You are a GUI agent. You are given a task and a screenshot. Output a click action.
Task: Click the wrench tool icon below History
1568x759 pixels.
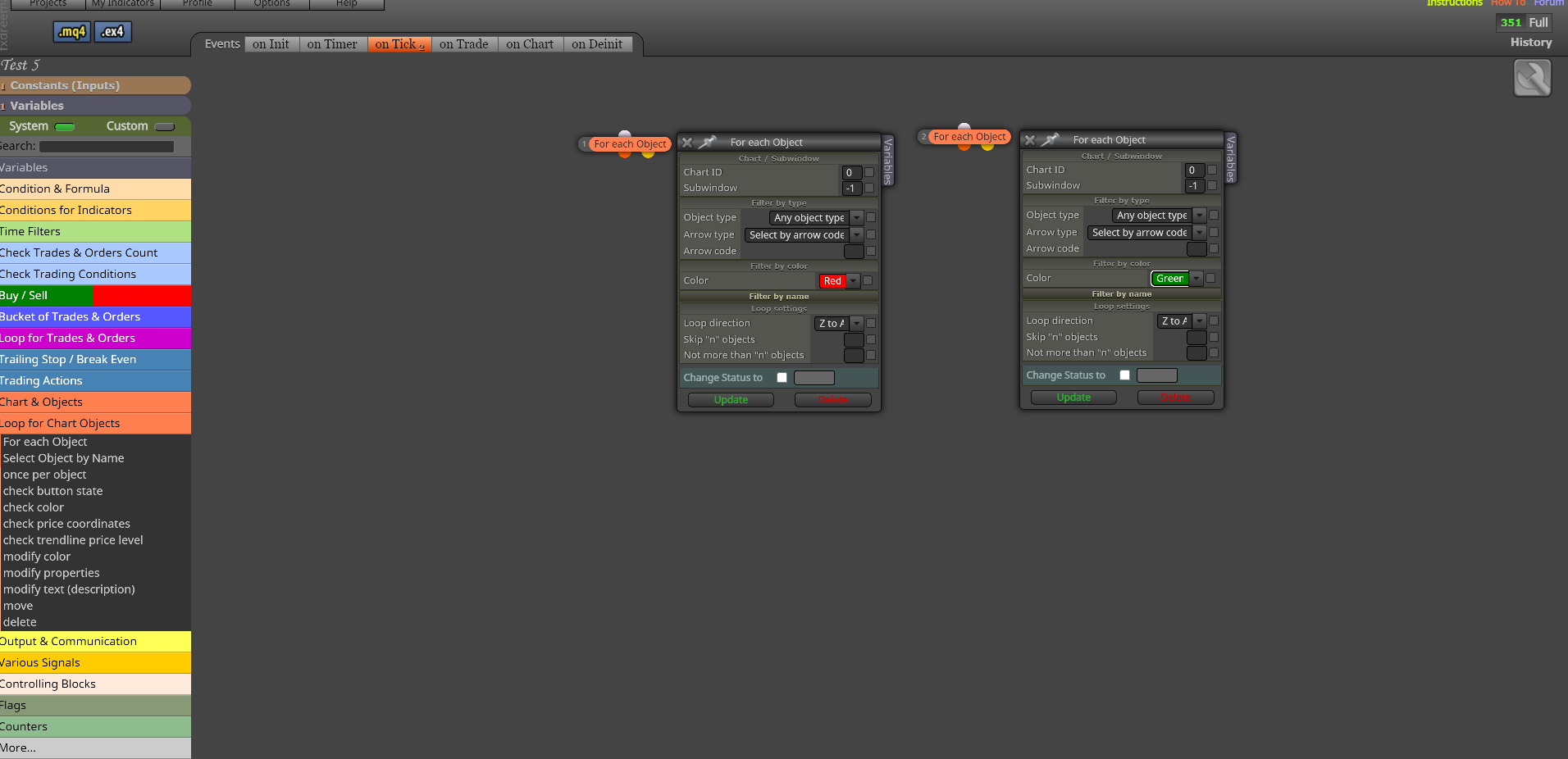coord(1532,79)
